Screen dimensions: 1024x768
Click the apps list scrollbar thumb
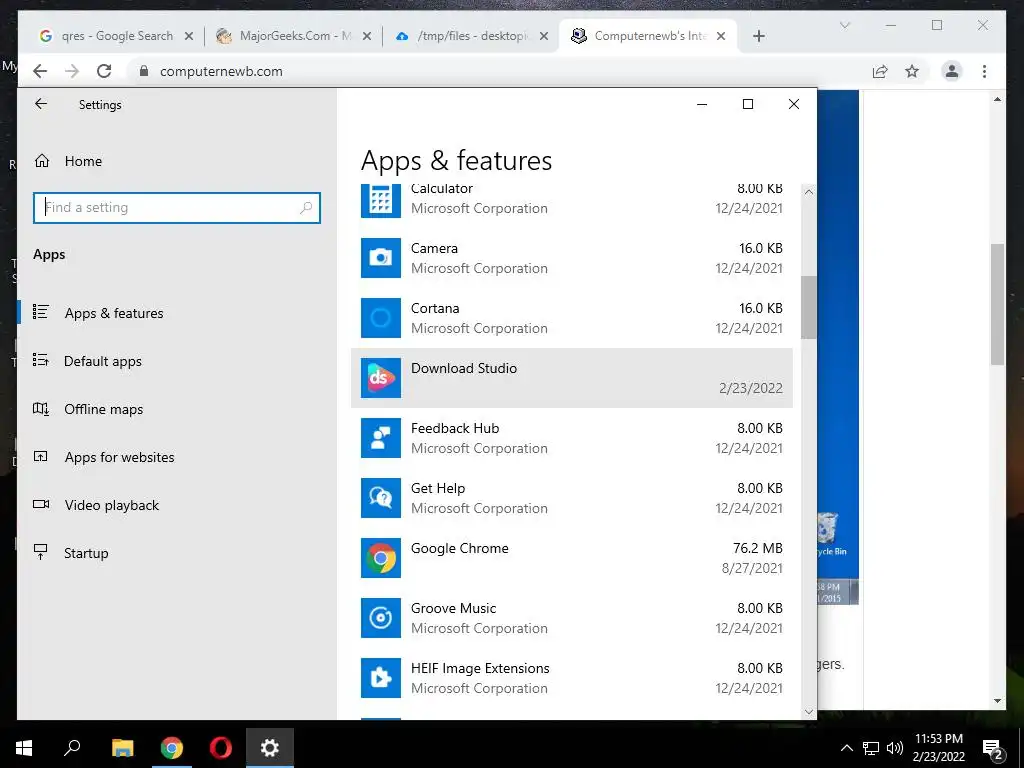tap(808, 307)
